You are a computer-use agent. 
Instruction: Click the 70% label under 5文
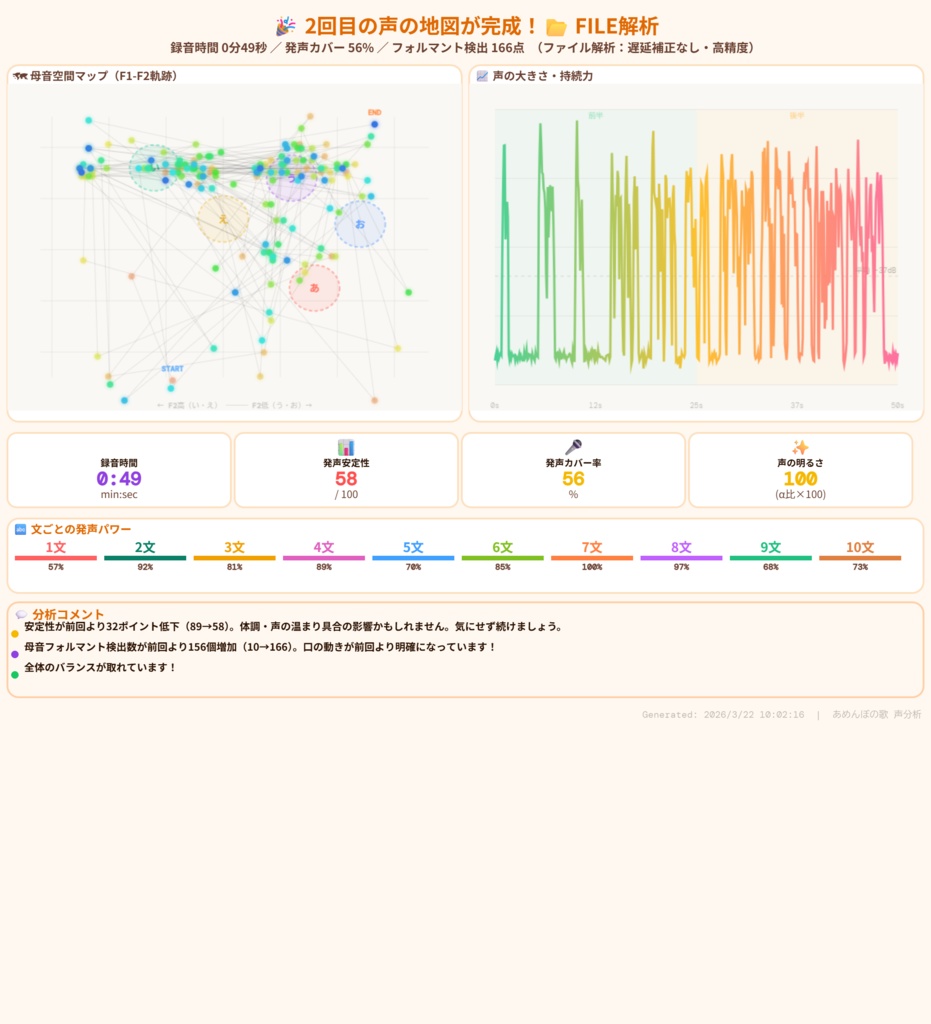pyautogui.click(x=413, y=567)
